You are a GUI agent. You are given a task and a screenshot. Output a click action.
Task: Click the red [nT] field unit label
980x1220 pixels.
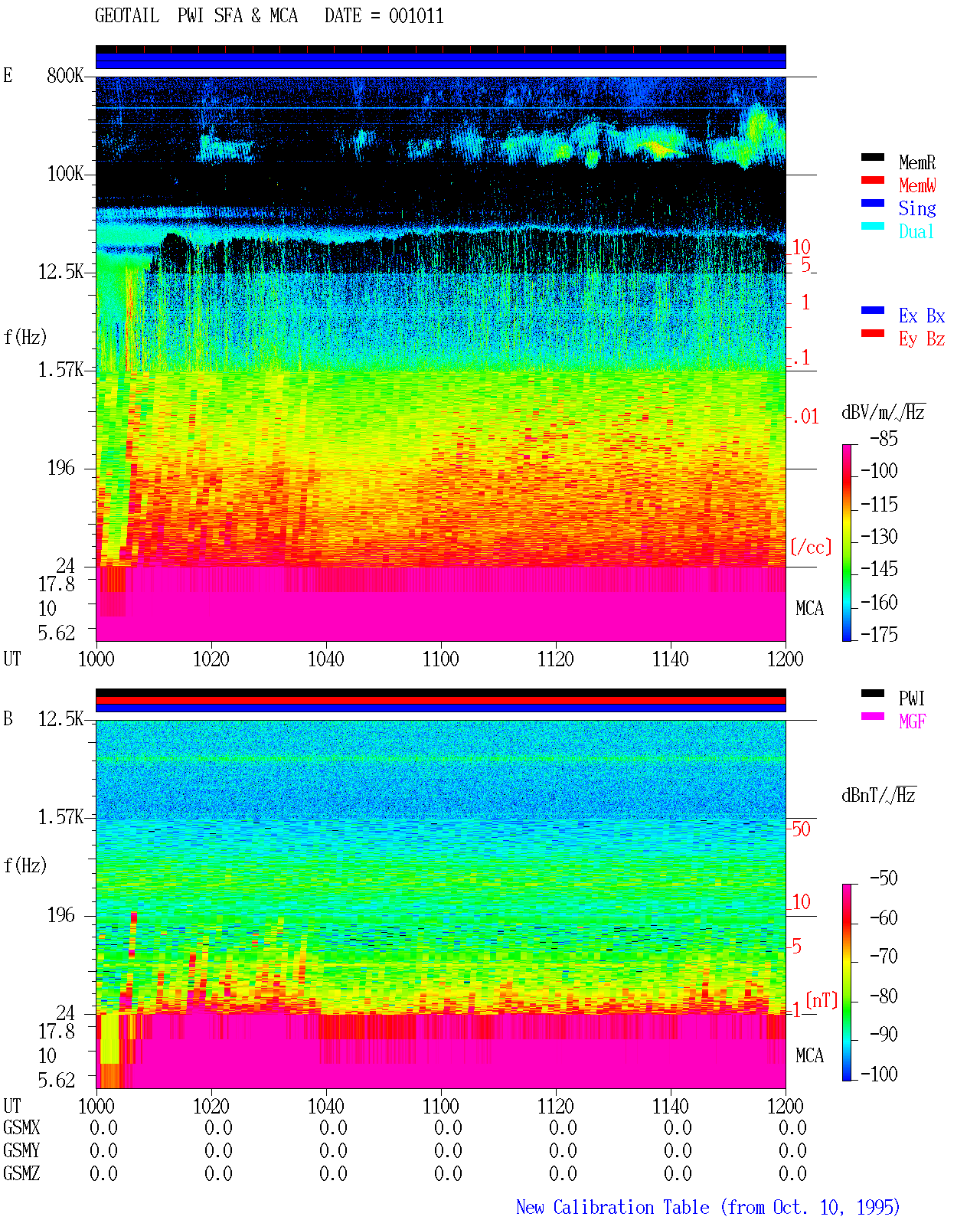pyautogui.click(x=822, y=999)
